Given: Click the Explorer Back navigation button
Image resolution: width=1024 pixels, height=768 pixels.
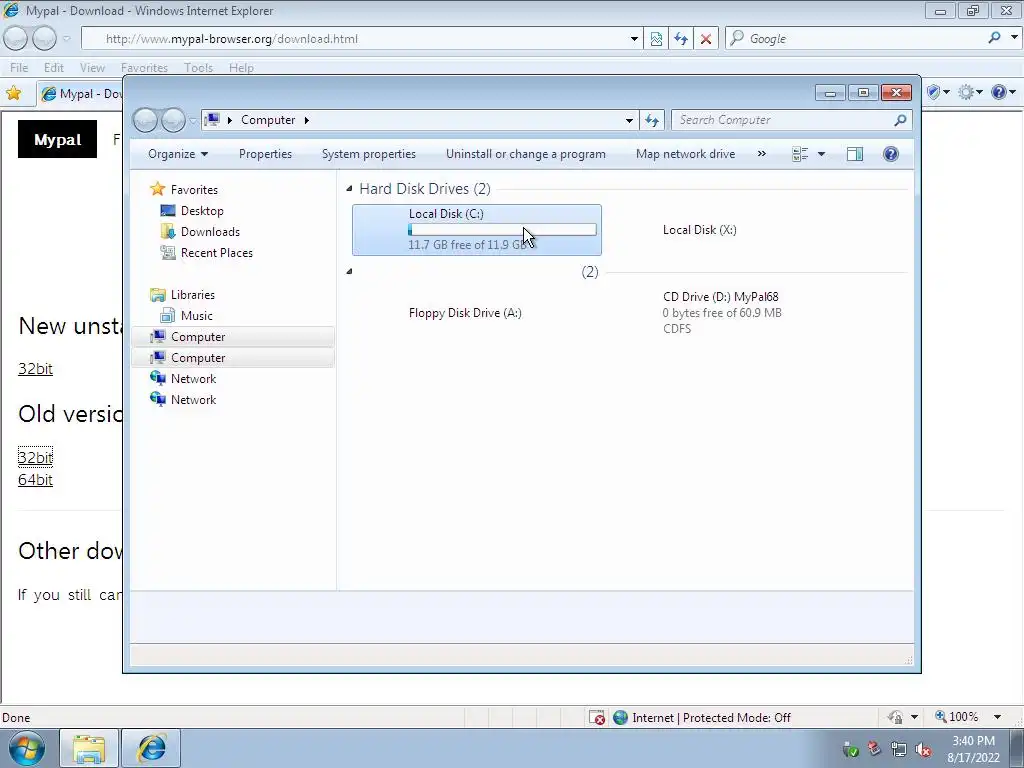Looking at the screenshot, I should click(145, 120).
